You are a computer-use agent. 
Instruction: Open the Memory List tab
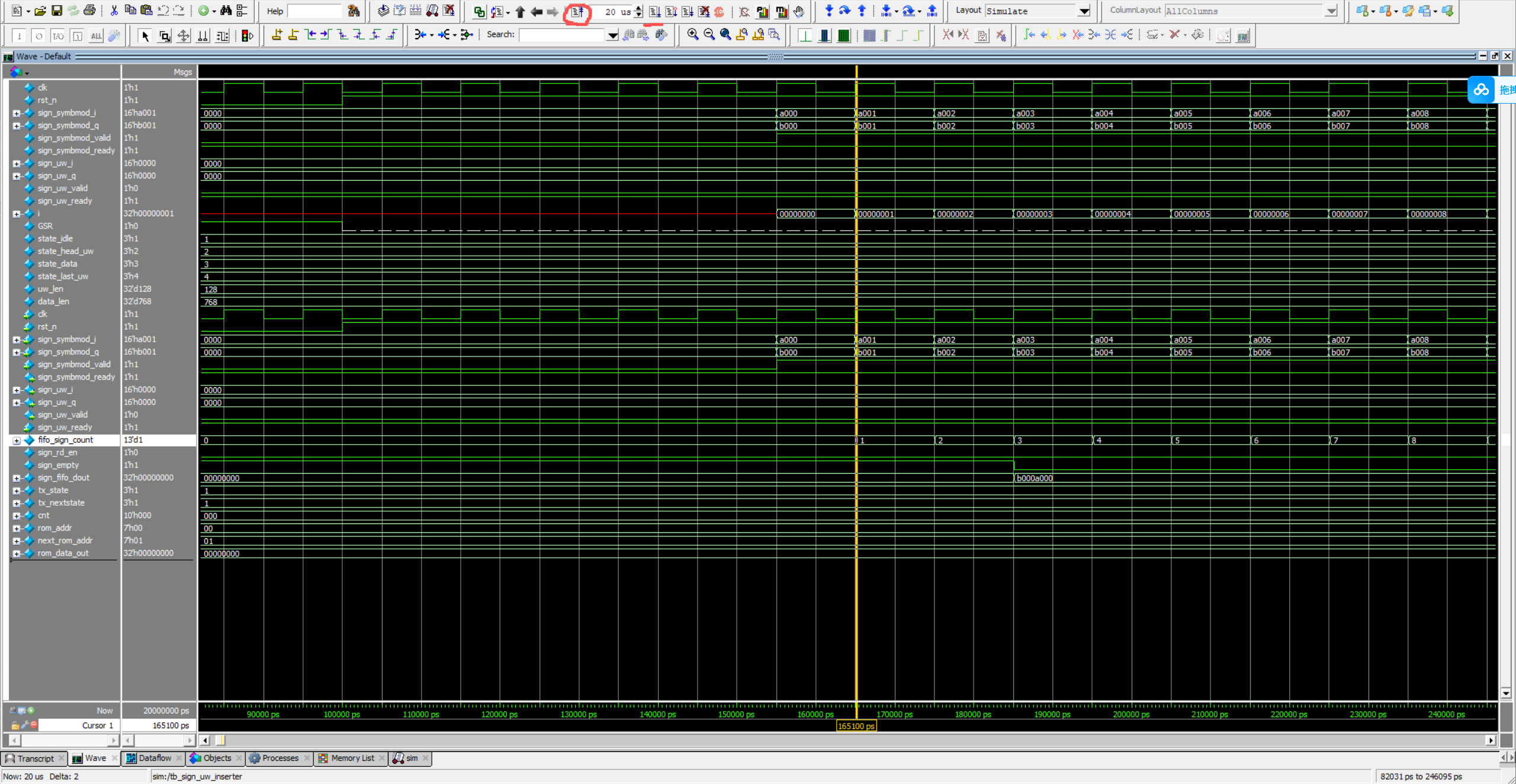(352, 759)
